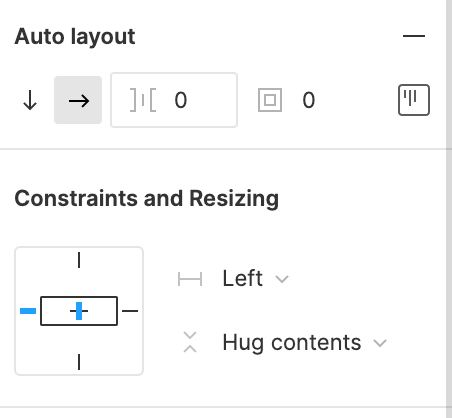
Task: Click chevron beside Hug contents
Action: (x=380, y=343)
